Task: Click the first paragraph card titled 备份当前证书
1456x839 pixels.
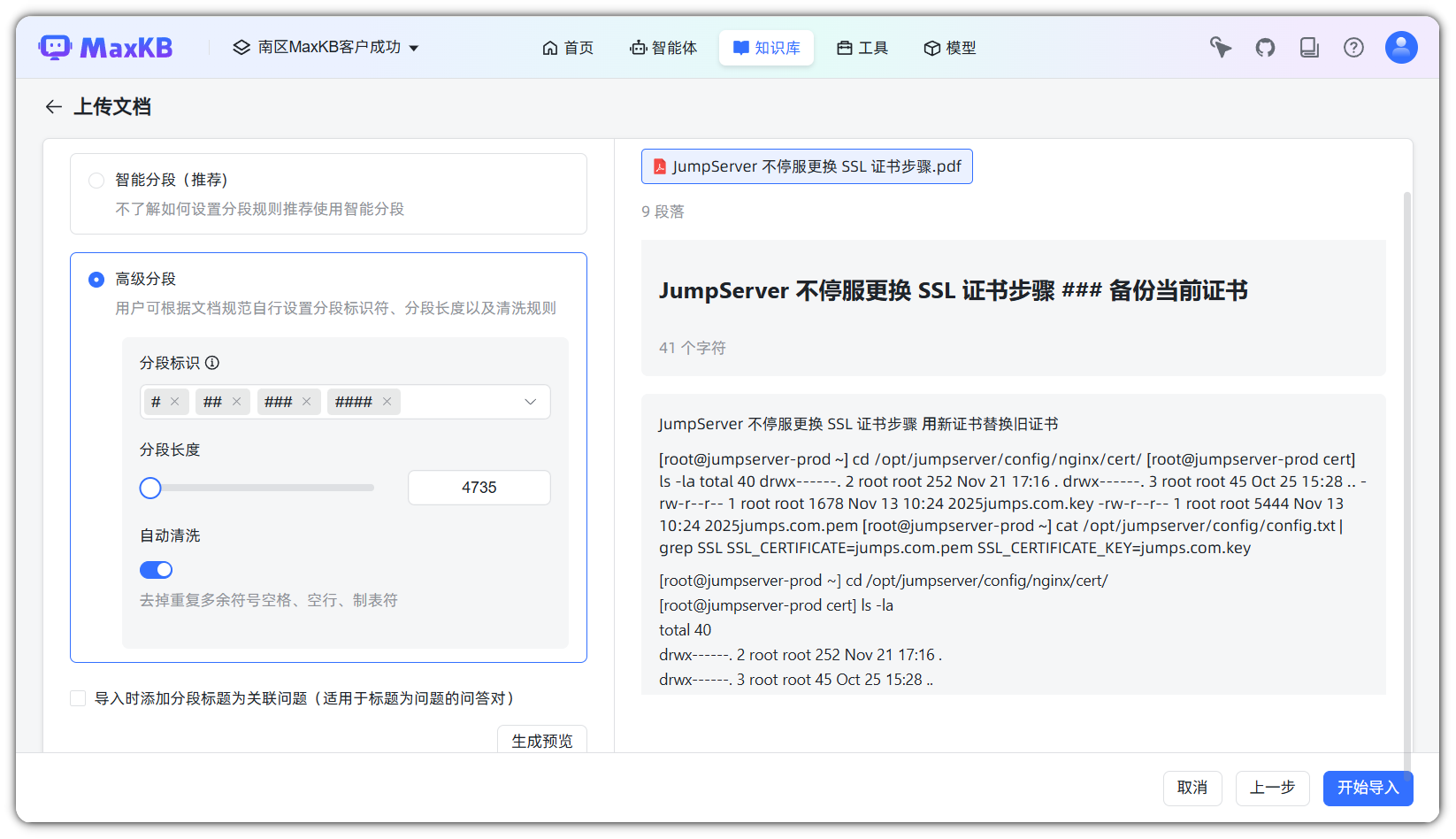Action: (x=1014, y=308)
